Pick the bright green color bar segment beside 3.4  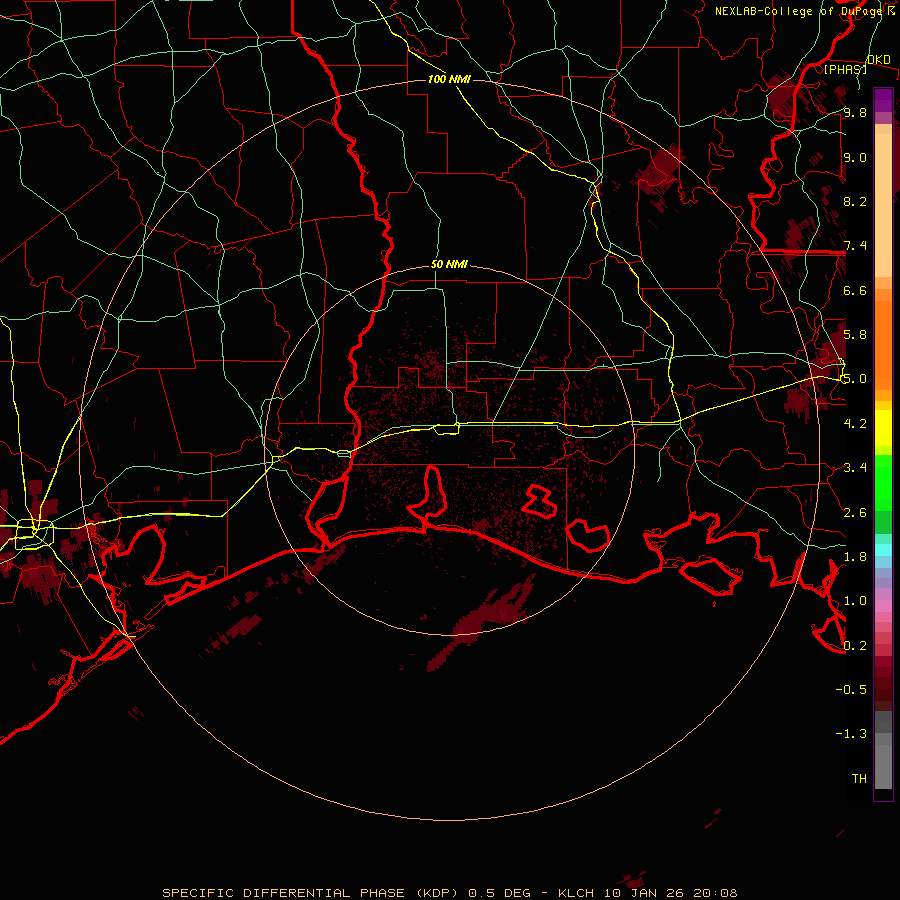click(883, 483)
